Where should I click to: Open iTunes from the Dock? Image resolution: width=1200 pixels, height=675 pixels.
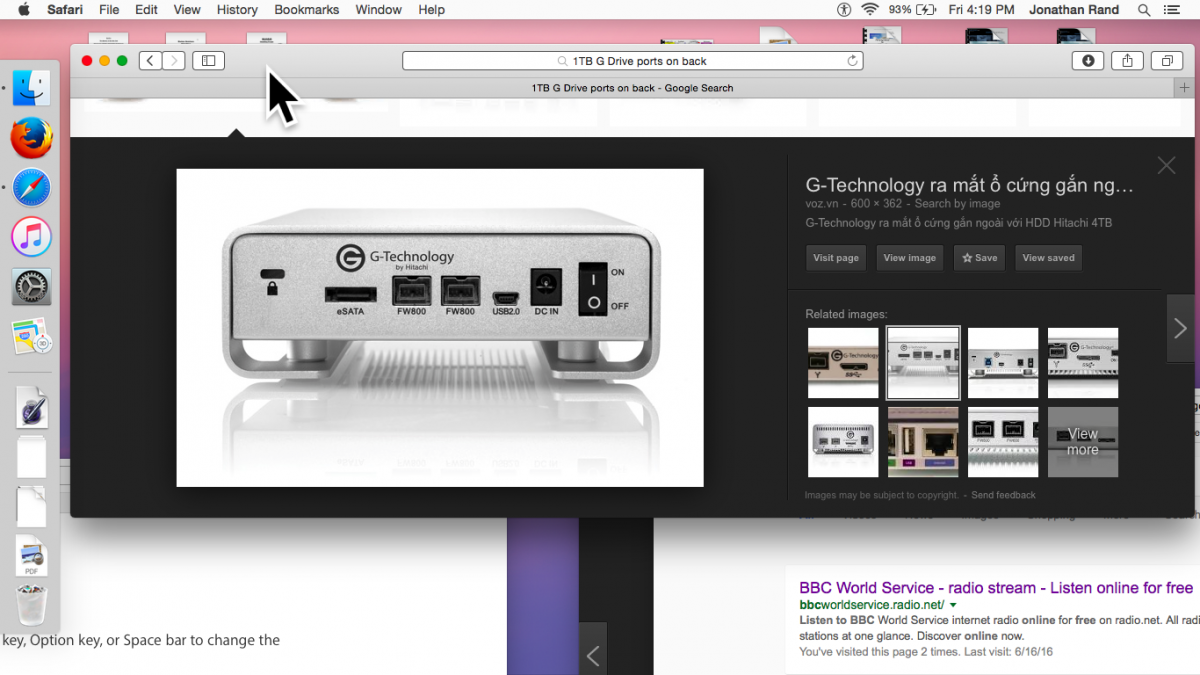31,238
